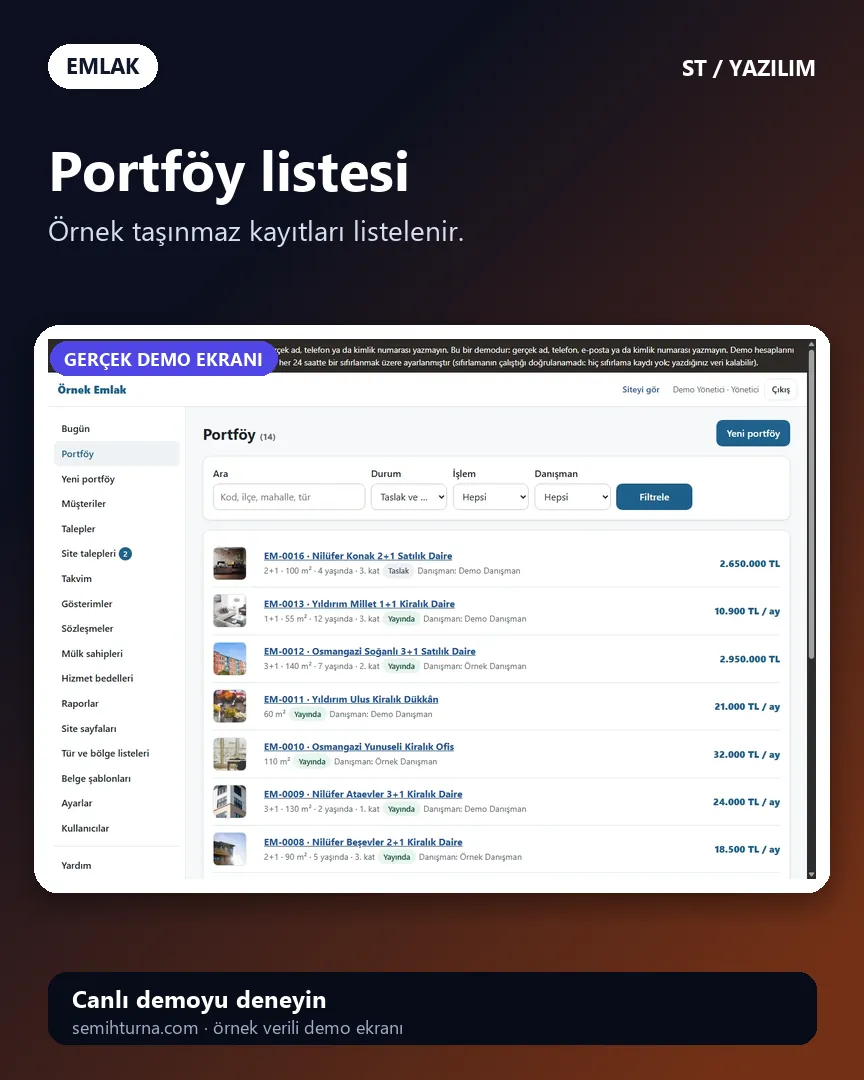Click the price 32.000 TL / ay

[x=747, y=755]
